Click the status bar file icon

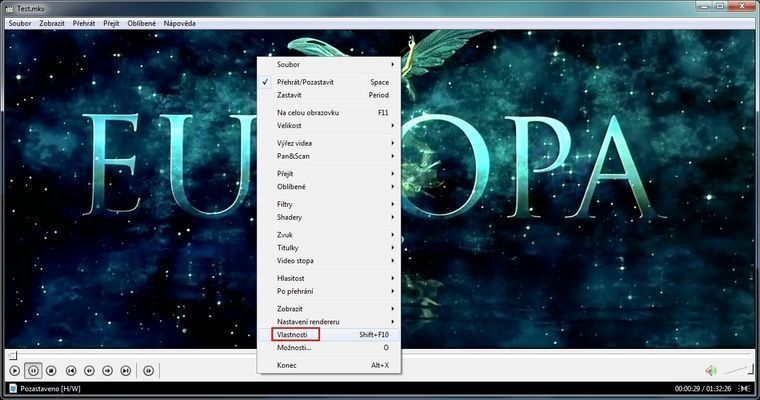click(13, 388)
